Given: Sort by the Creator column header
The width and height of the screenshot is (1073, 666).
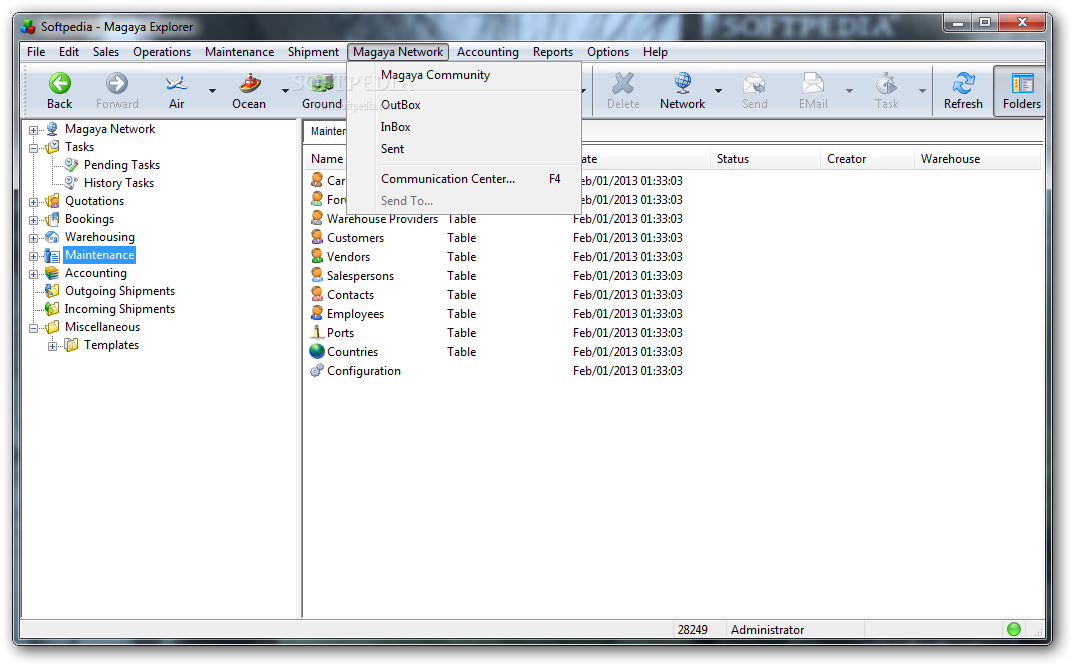Looking at the screenshot, I should [x=867, y=159].
